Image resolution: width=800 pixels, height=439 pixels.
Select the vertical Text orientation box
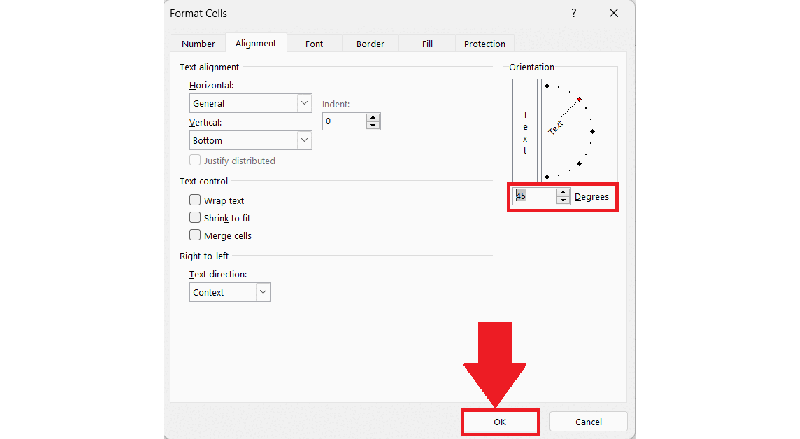[525, 131]
